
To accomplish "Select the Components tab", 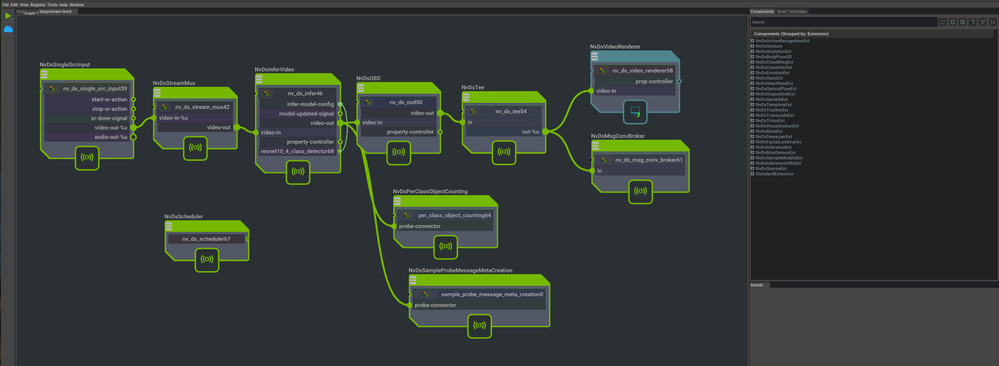I will click(x=762, y=11).
